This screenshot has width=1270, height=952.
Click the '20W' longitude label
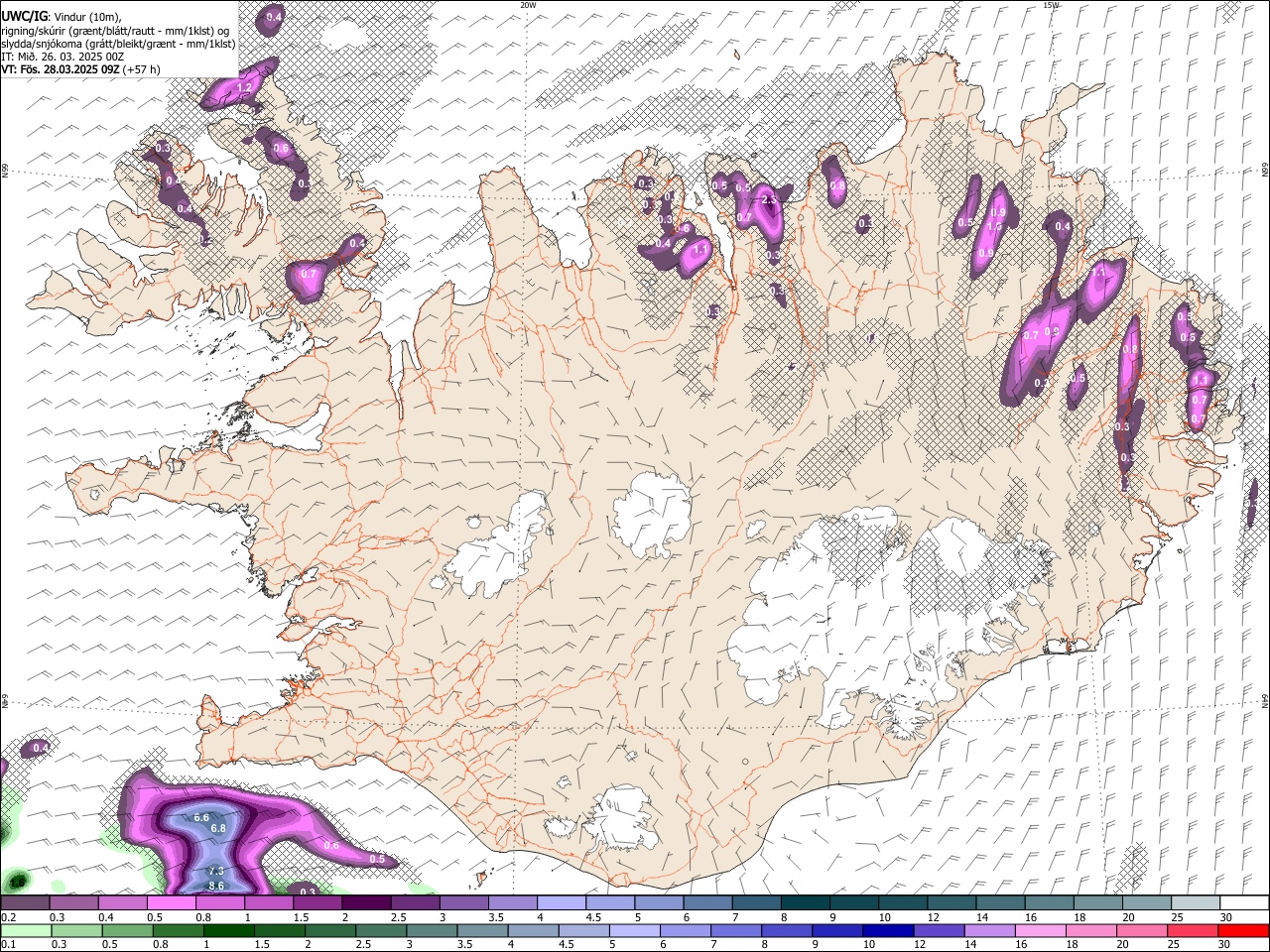(528, 5)
